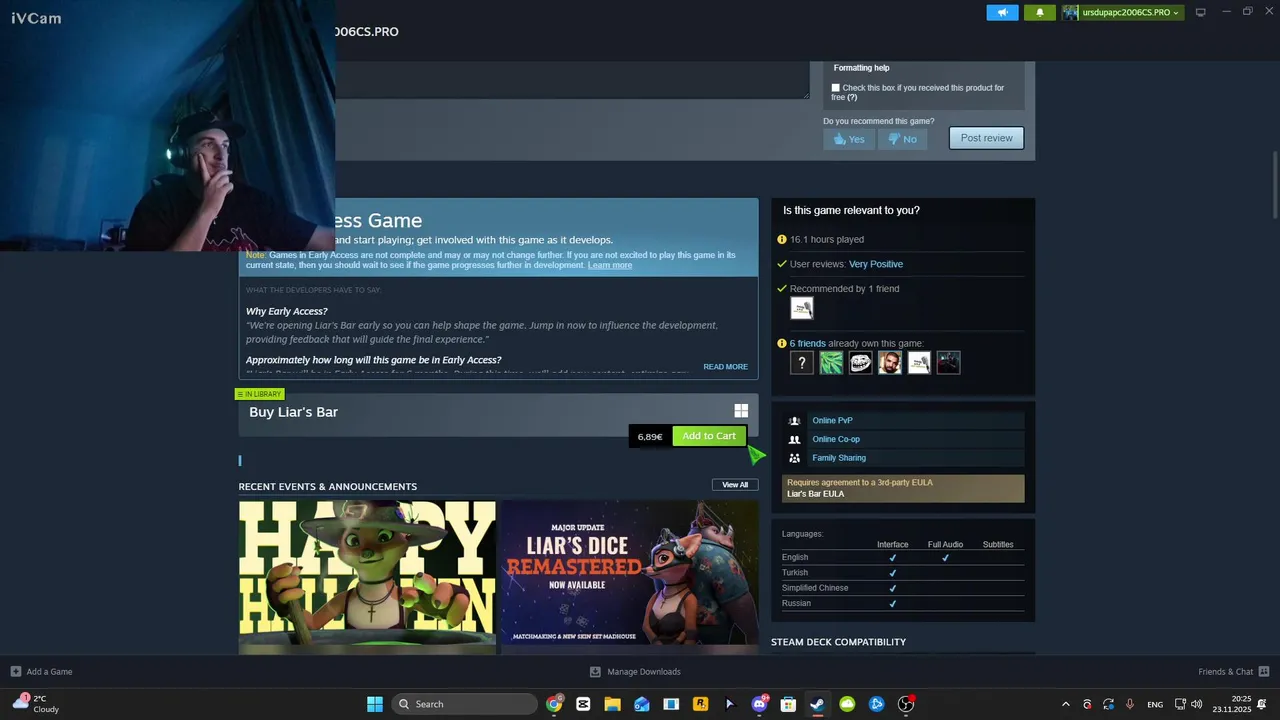Open the Online Co-op category link
The image size is (1280, 720).
click(x=836, y=439)
